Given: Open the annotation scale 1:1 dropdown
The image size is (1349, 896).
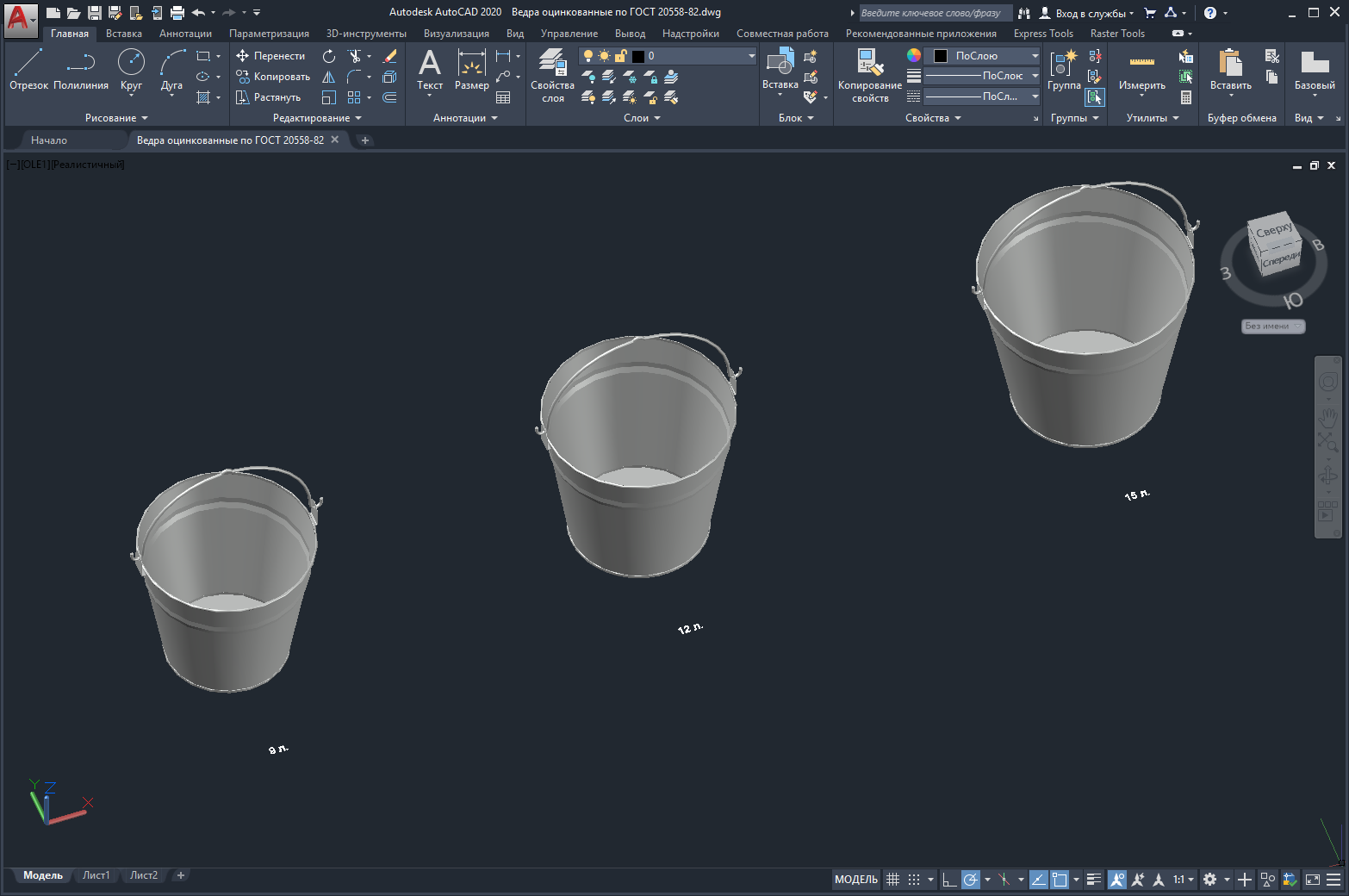Looking at the screenshot, I should click(1184, 880).
